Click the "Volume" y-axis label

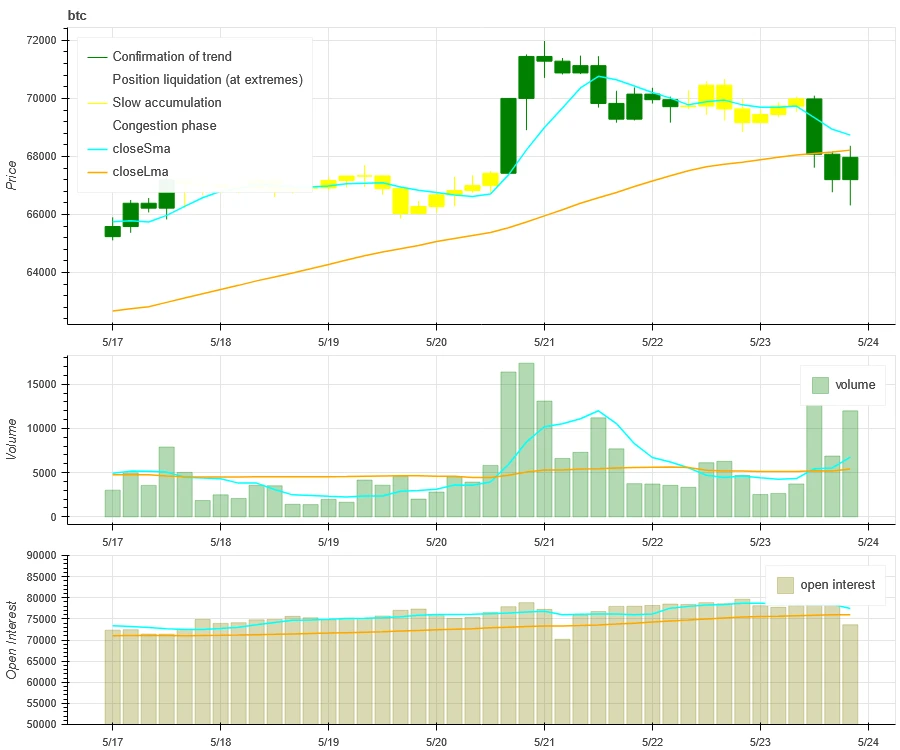pos(12,438)
